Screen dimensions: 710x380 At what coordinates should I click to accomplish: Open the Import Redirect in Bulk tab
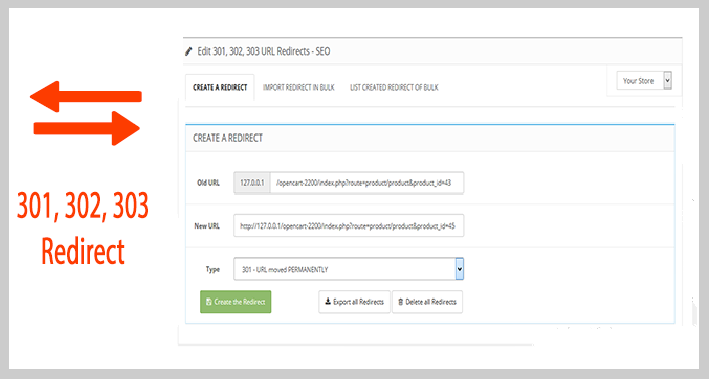coord(298,87)
